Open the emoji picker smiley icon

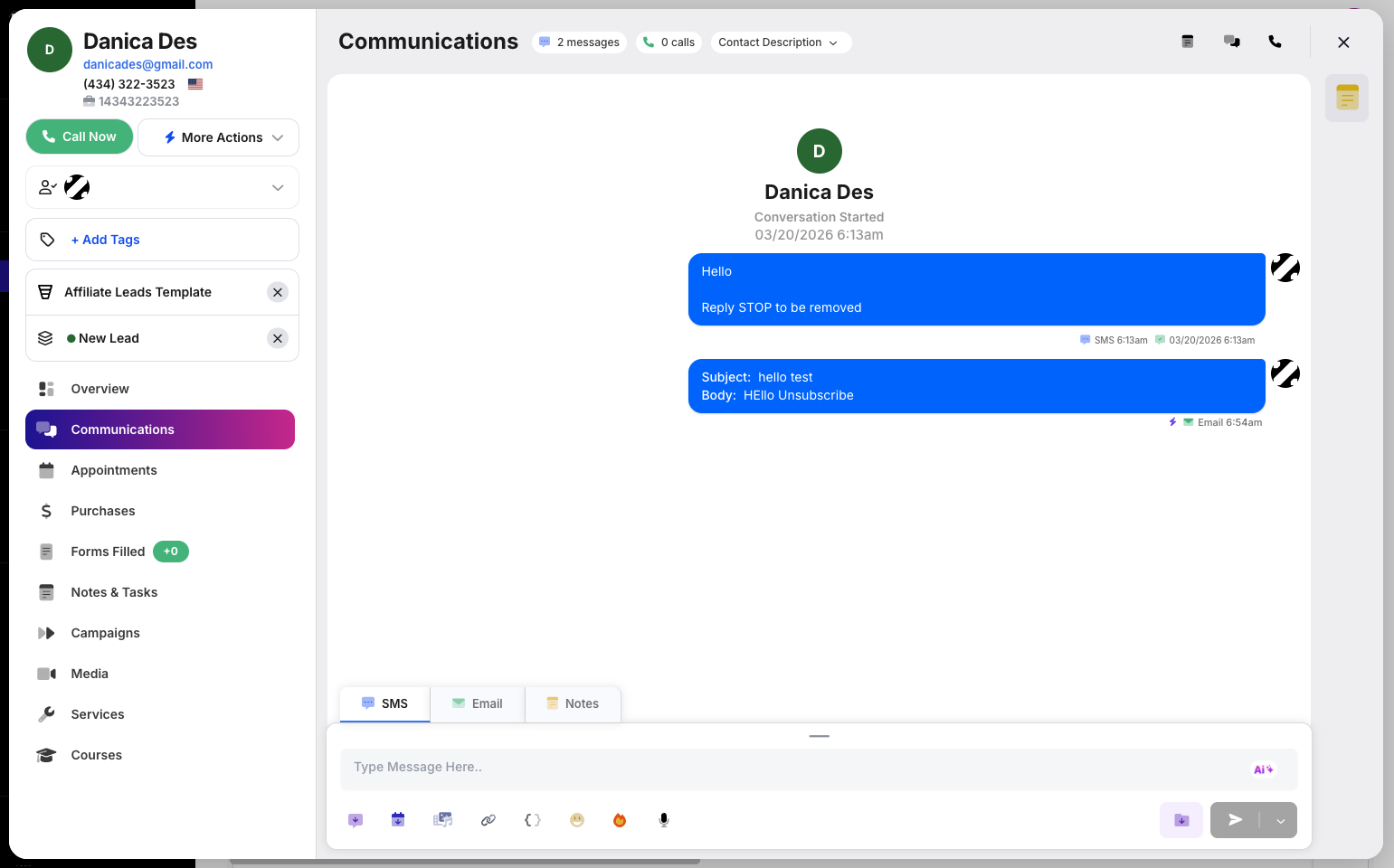pyautogui.click(x=577, y=820)
